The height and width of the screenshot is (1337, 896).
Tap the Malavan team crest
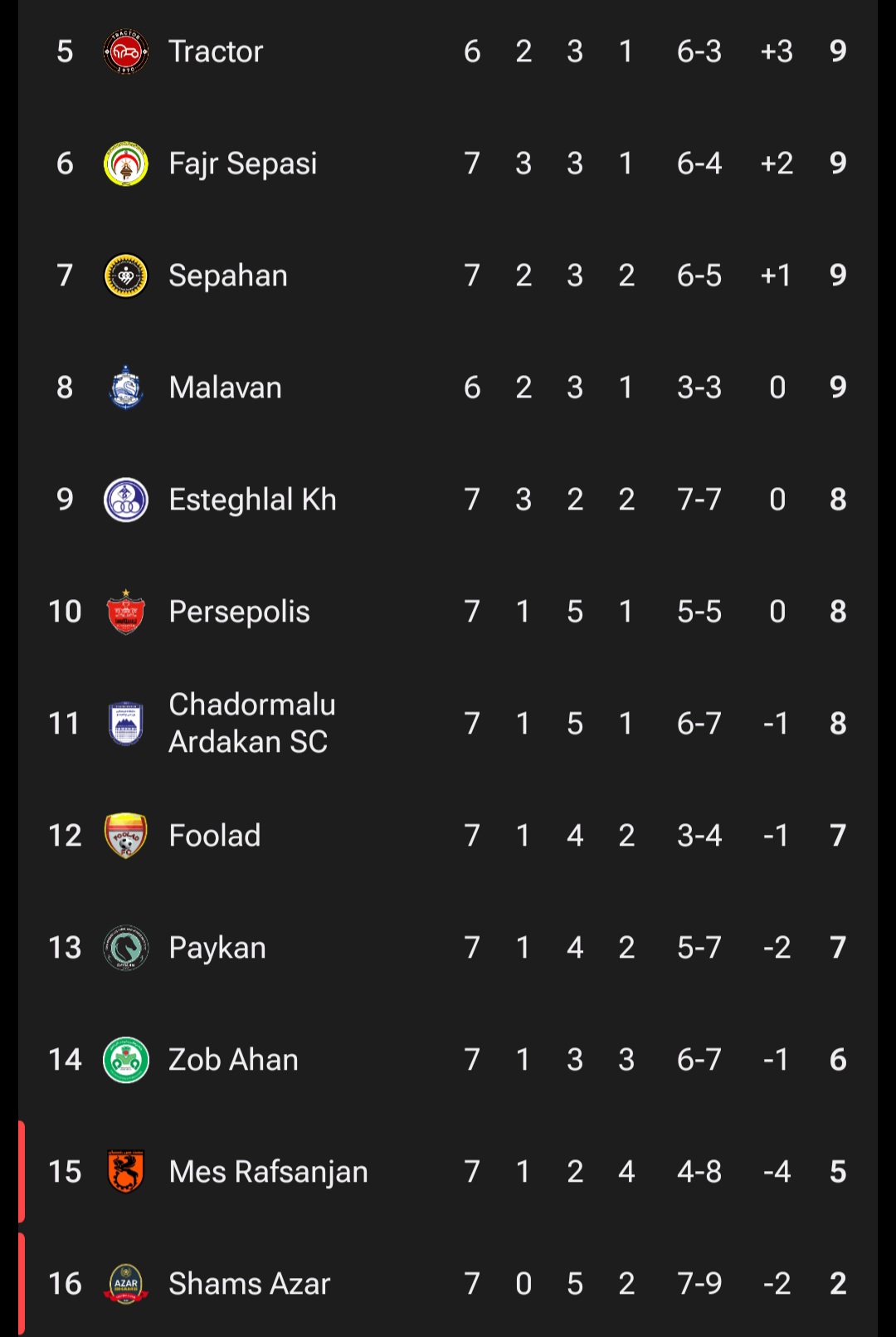coord(125,388)
